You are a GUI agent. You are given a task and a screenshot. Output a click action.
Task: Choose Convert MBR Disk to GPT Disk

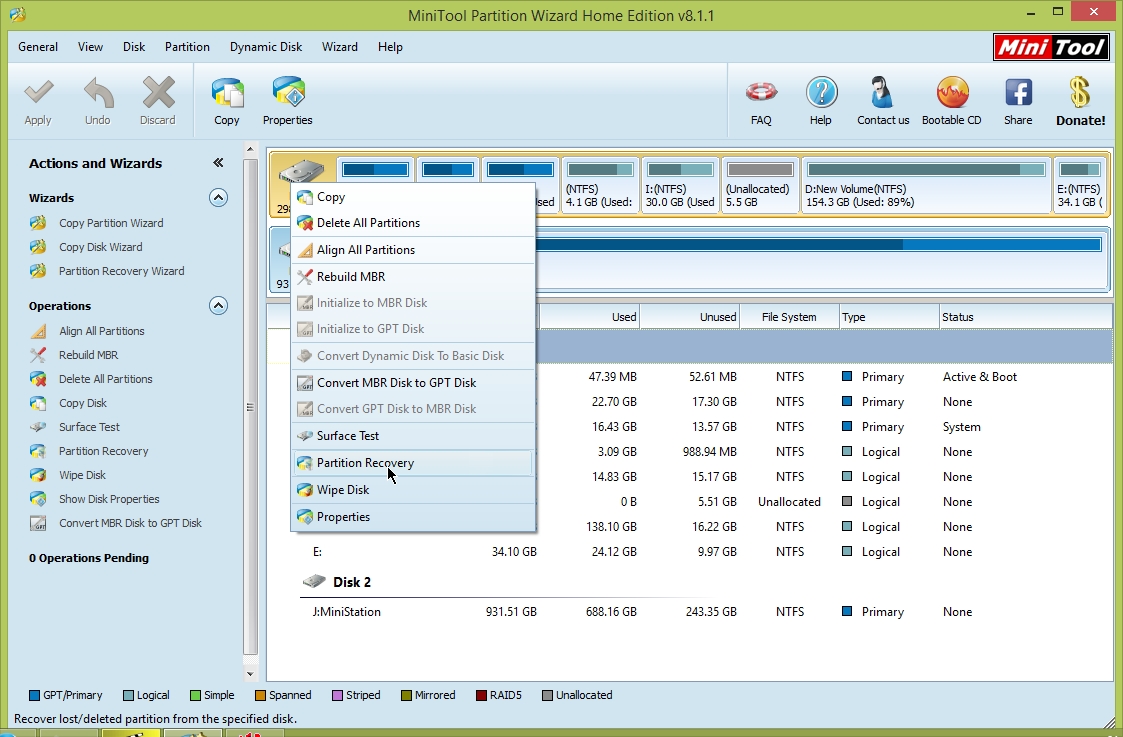(x=396, y=383)
